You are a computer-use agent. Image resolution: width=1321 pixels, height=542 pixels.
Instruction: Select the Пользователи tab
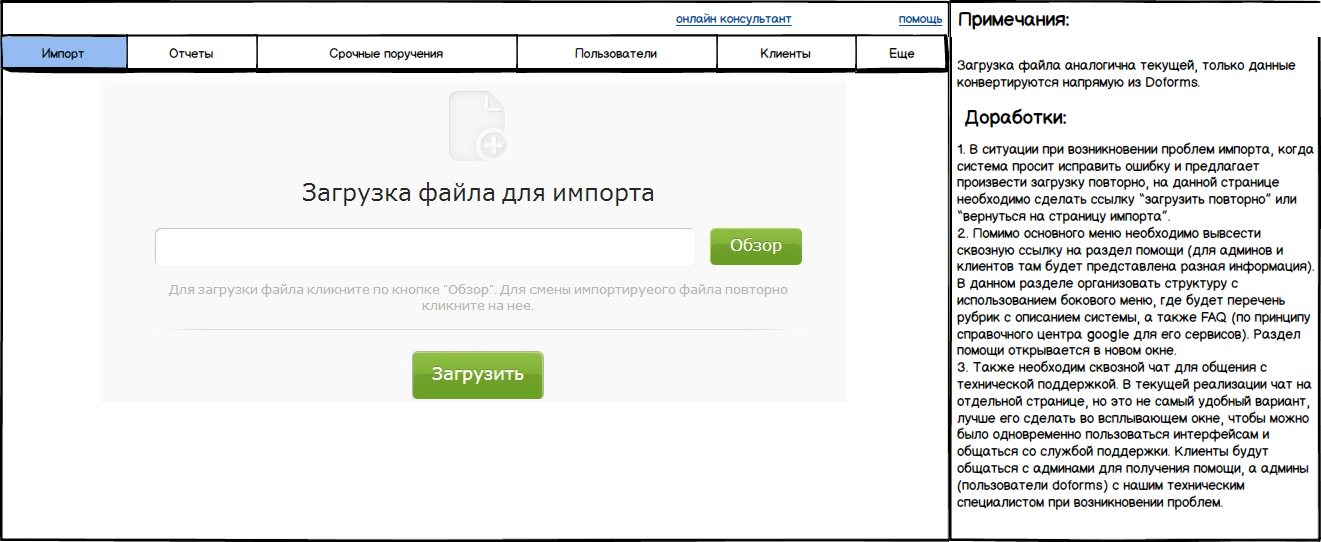615,54
